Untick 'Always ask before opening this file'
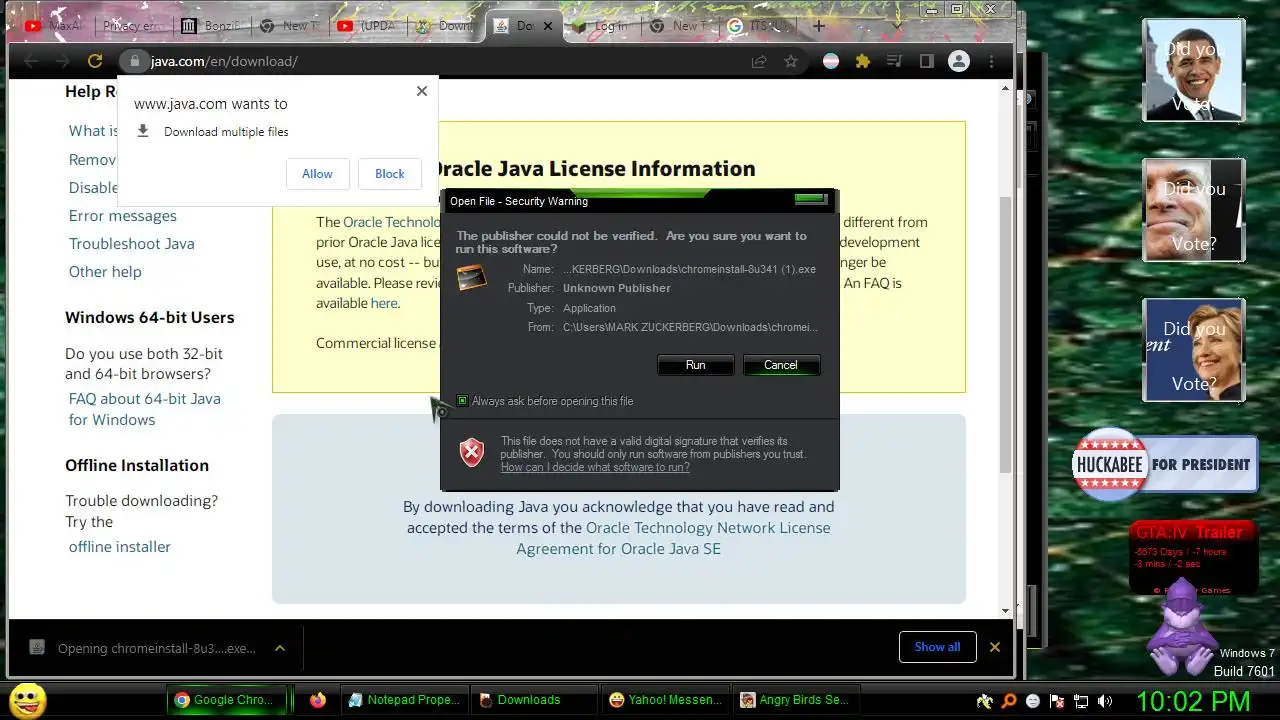 (x=462, y=401)
